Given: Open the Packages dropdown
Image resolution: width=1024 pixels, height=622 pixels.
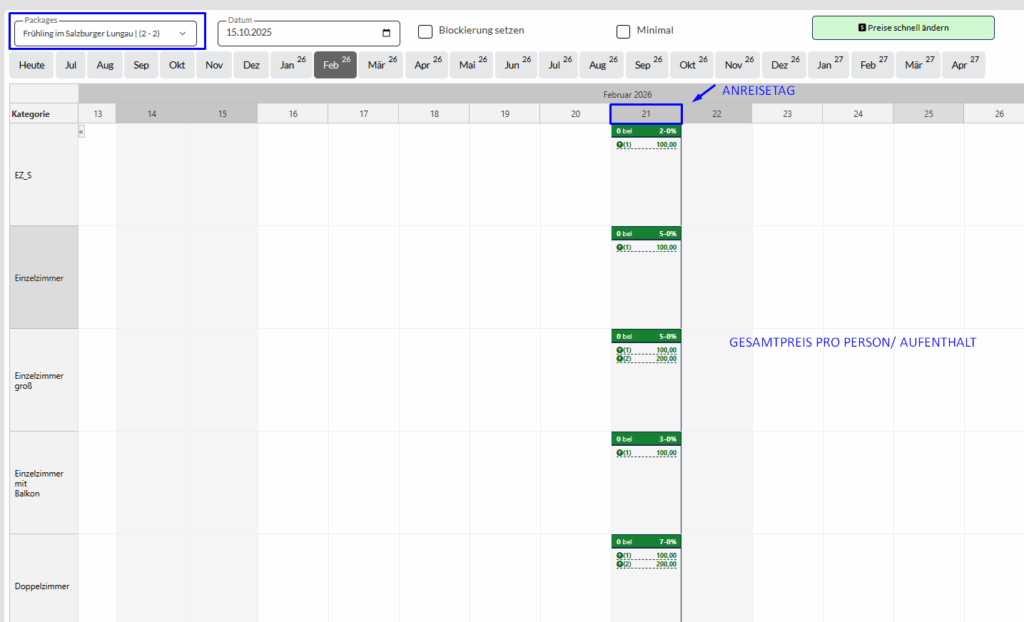Looking at the screenshot, I should click(104, 33).
